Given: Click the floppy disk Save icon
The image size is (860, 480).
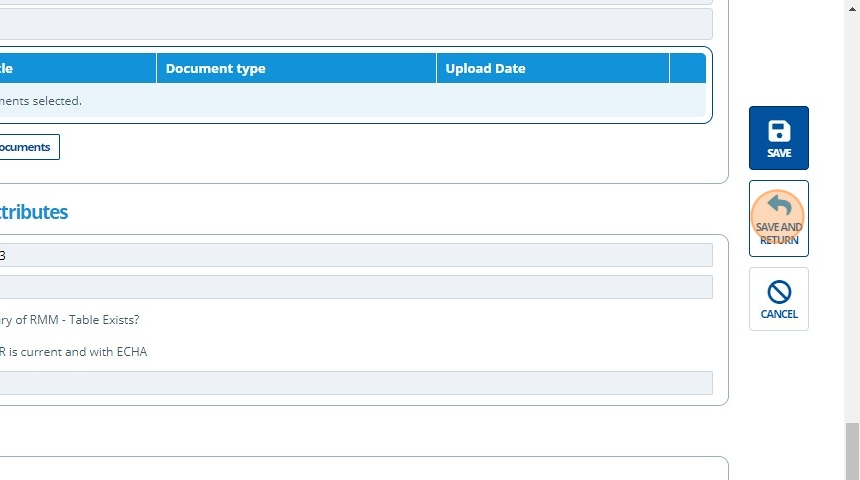Looking at the screenshot, I should point(779,132).
